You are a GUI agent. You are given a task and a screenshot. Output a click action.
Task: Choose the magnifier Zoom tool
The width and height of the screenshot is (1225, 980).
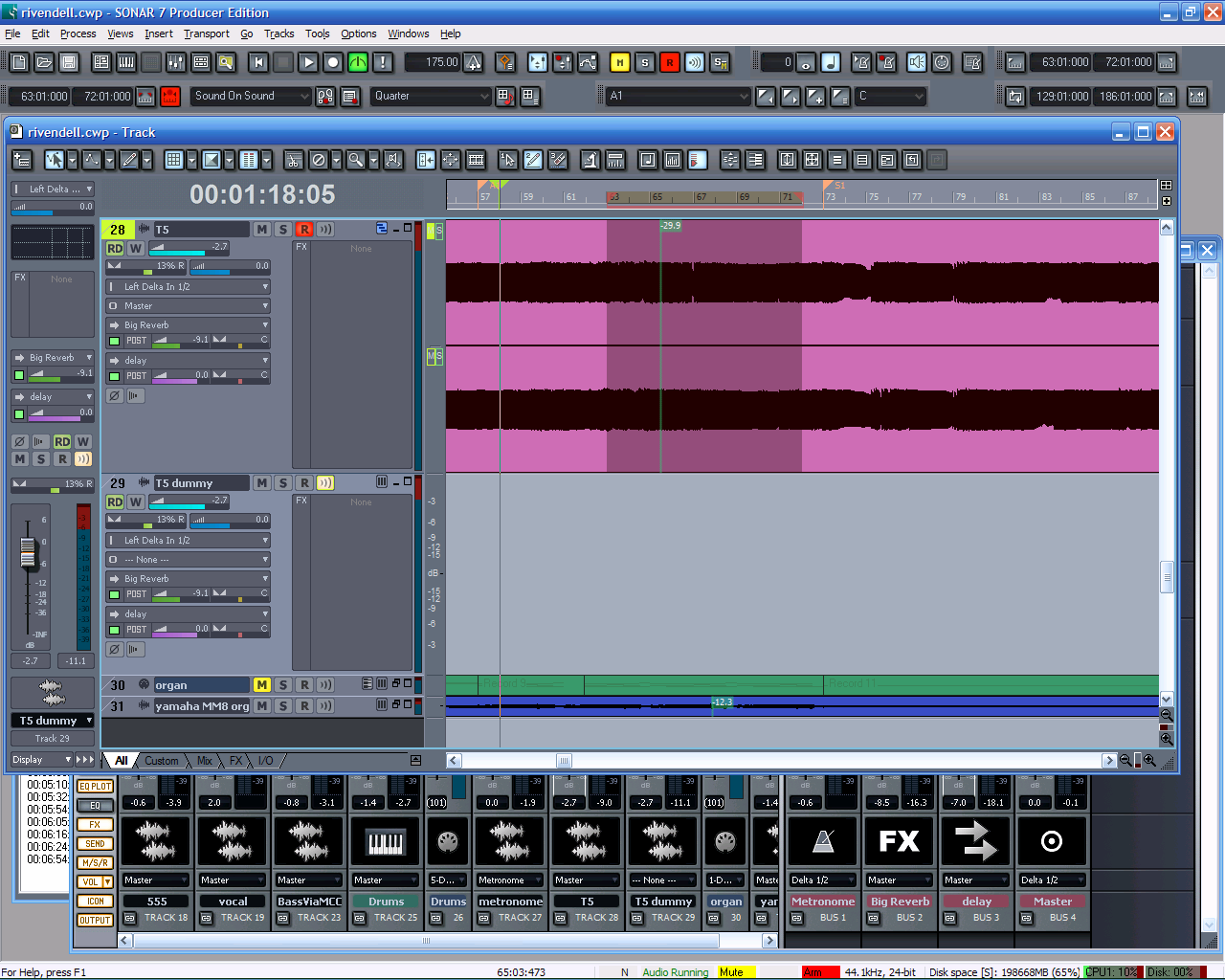point(355,160)
